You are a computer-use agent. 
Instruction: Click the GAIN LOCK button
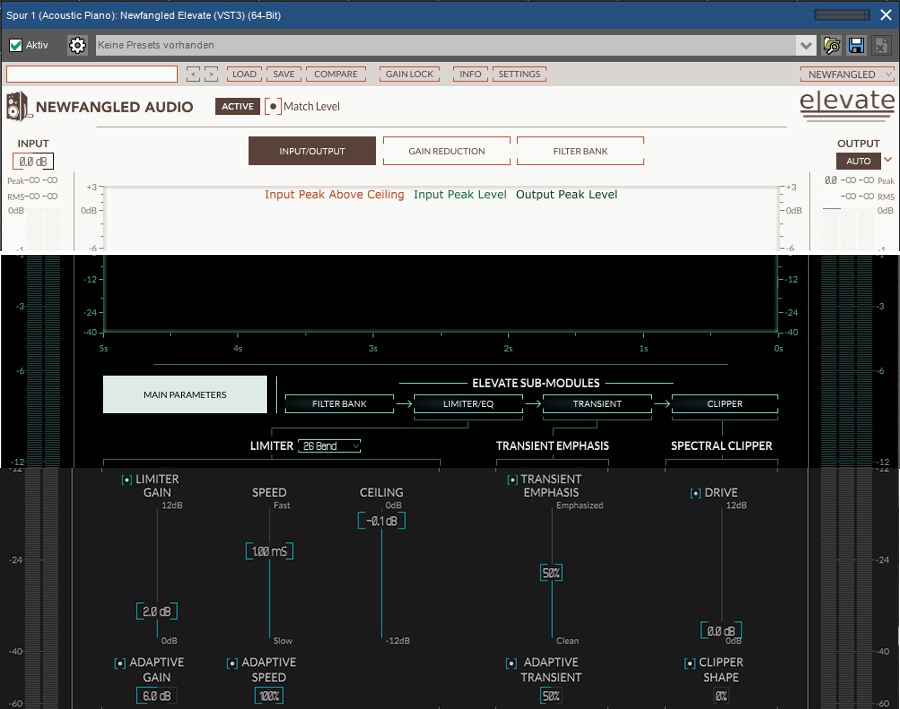point(409,74)
